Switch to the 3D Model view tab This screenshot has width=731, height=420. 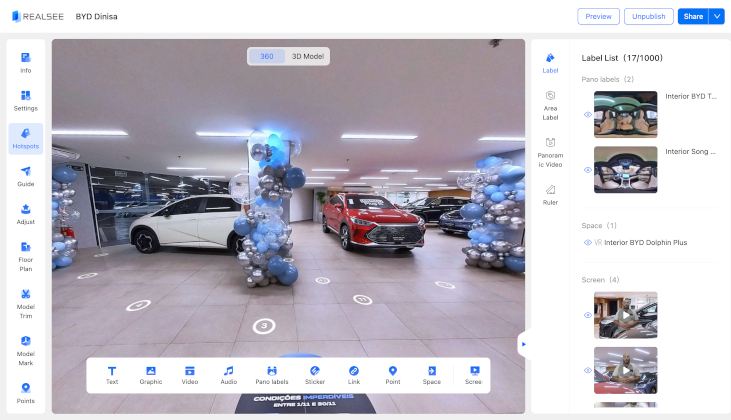click(x=308, y=56)
